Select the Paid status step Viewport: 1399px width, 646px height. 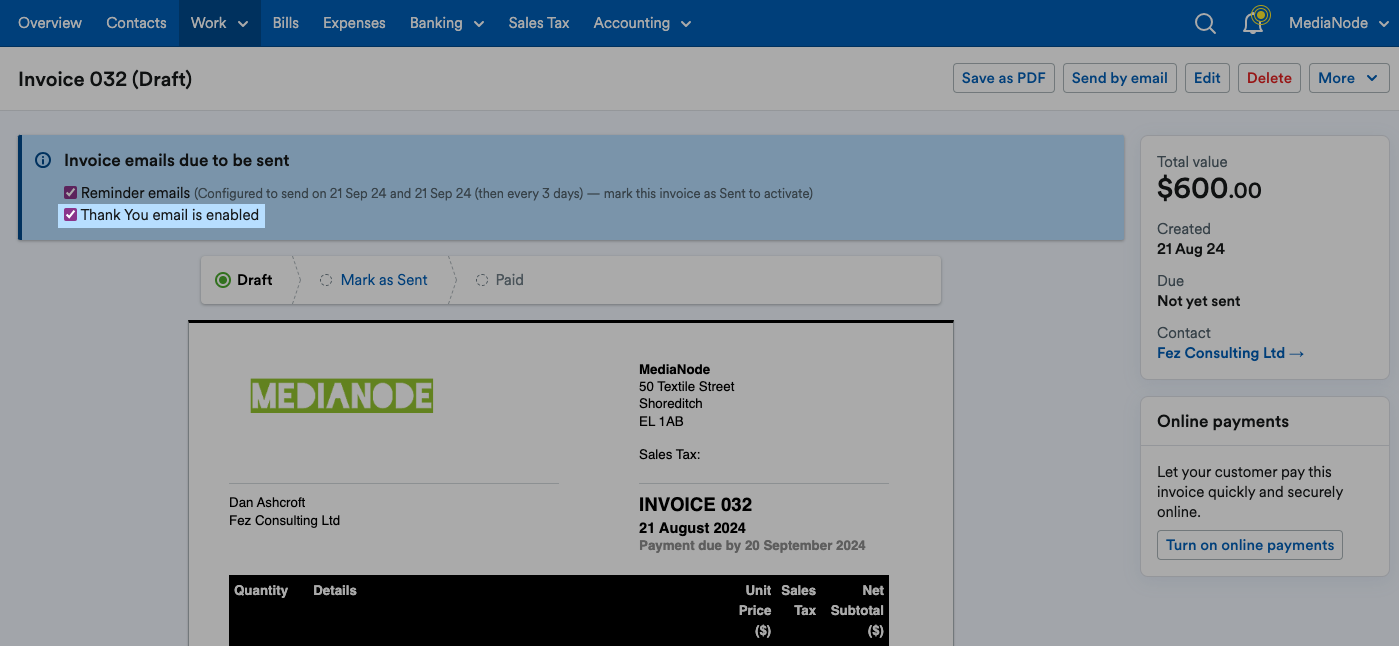click(x=499, y=280)
